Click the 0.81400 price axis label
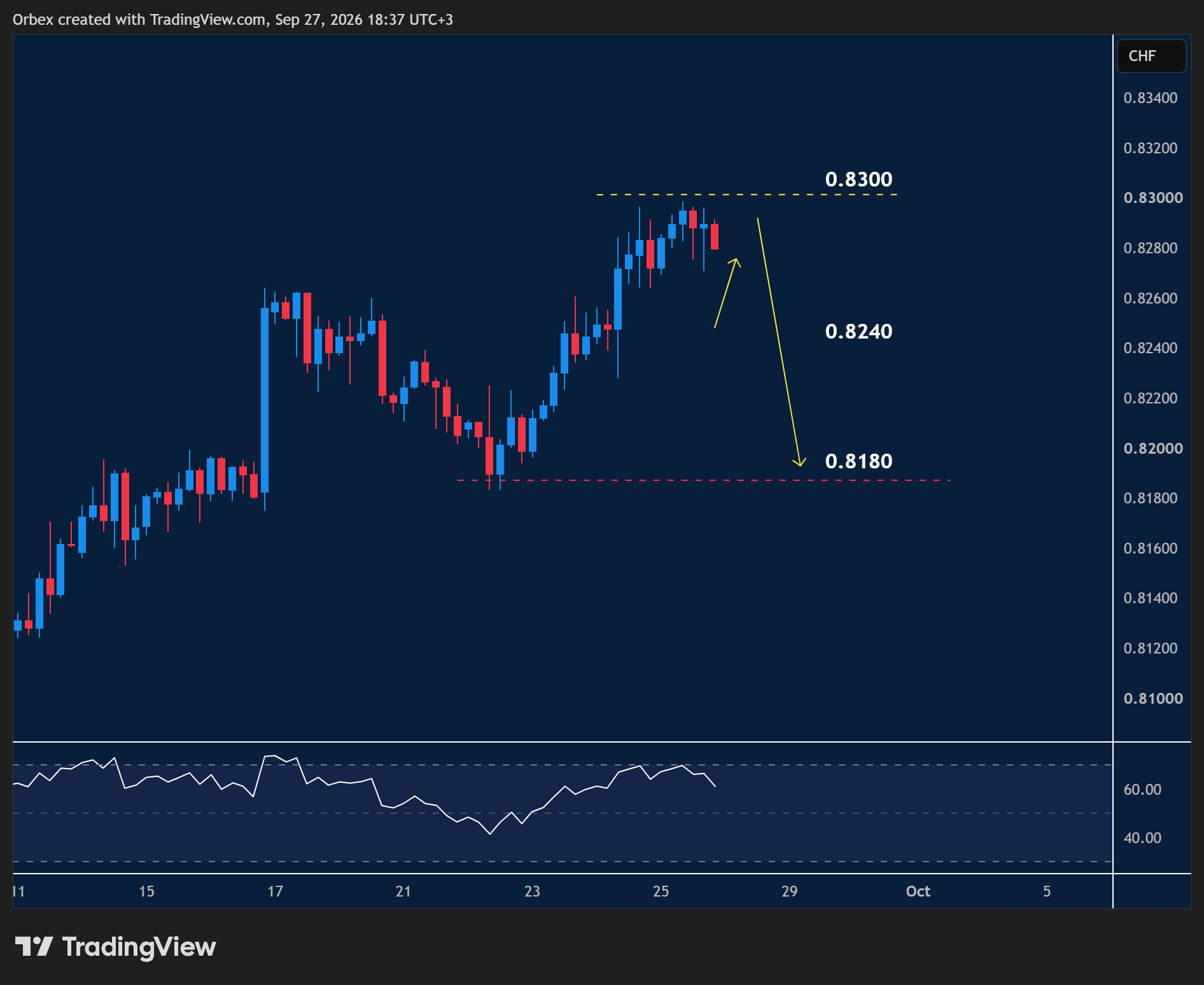The image size is (1204, 985). (1151, 598)
